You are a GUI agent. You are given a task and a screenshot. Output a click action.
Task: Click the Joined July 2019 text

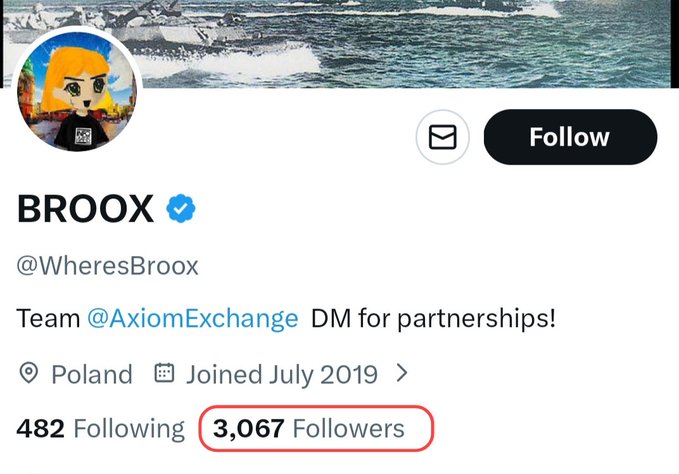pos(282,375)
